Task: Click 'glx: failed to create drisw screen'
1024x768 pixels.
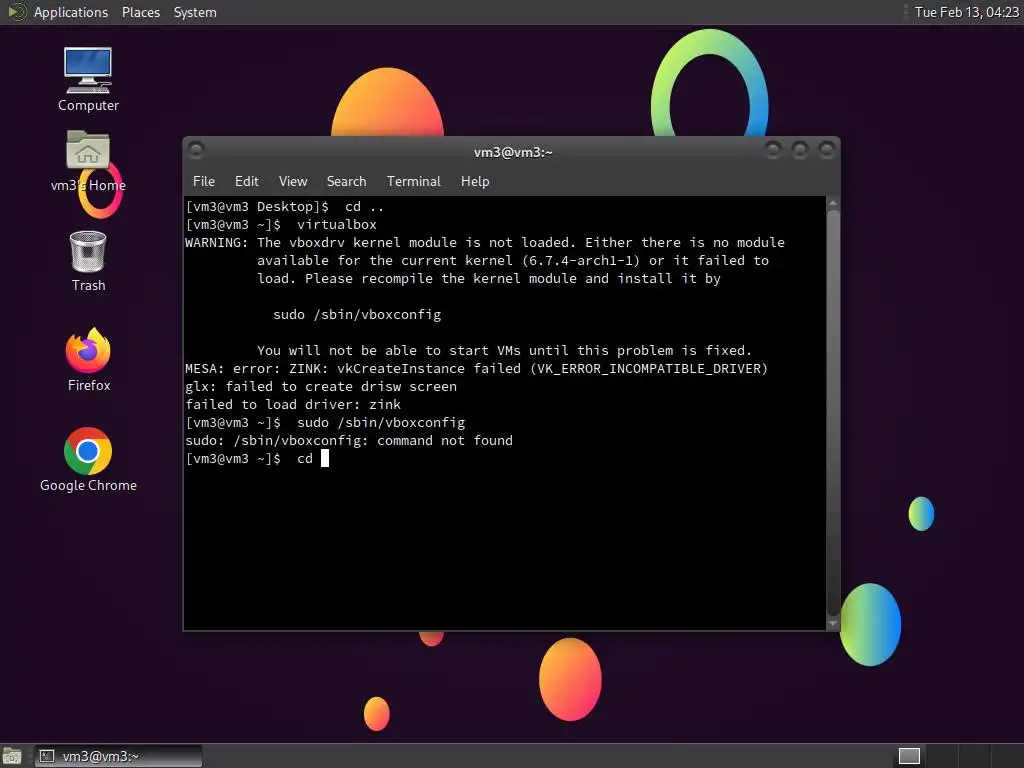Action: [x=321, y=387]
